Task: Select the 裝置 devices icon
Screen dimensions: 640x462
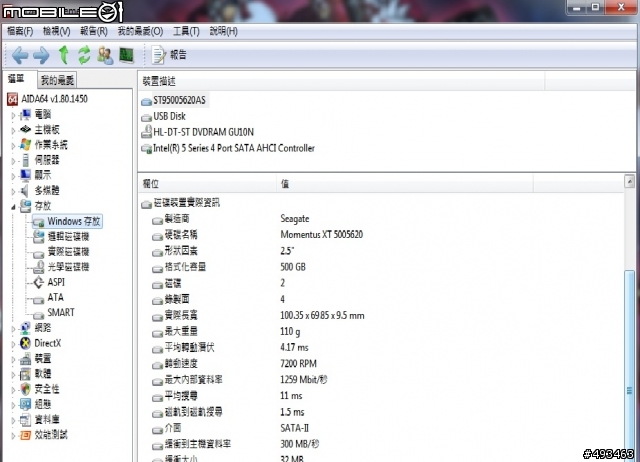Action: point(25,358)
